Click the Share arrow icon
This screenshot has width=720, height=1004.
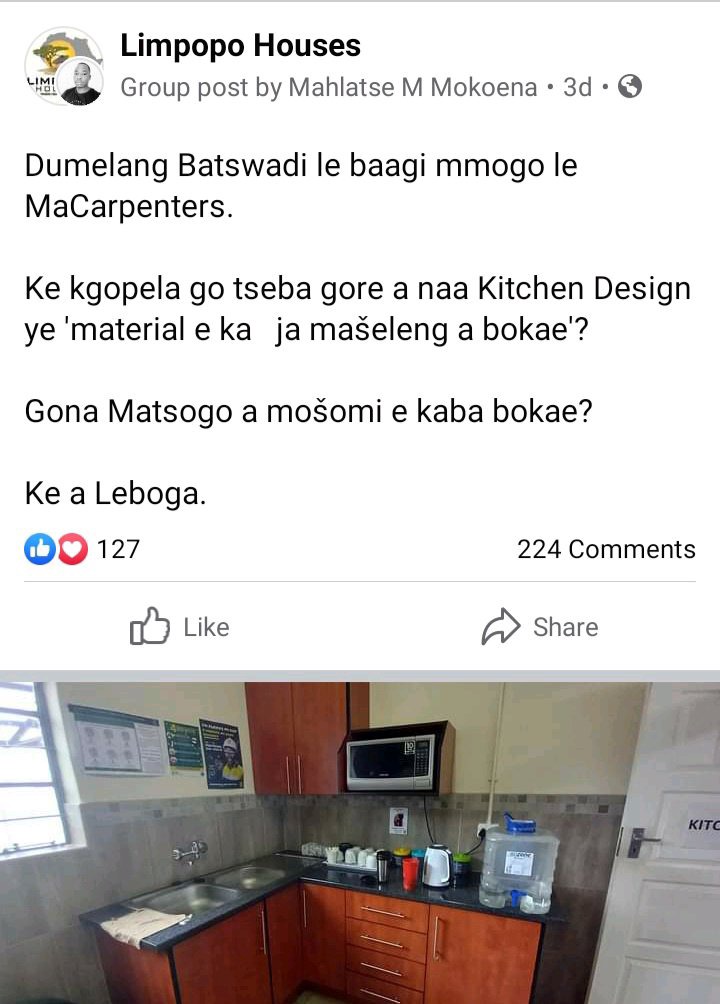tap(500, 626)
